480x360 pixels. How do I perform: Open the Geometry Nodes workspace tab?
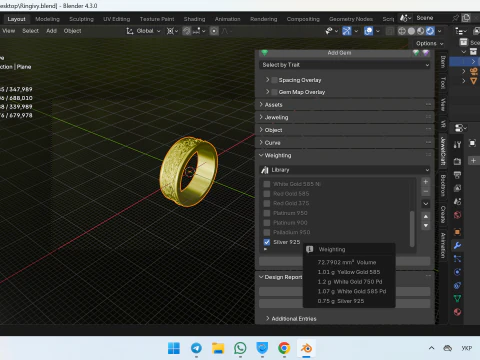click(351, 19)
